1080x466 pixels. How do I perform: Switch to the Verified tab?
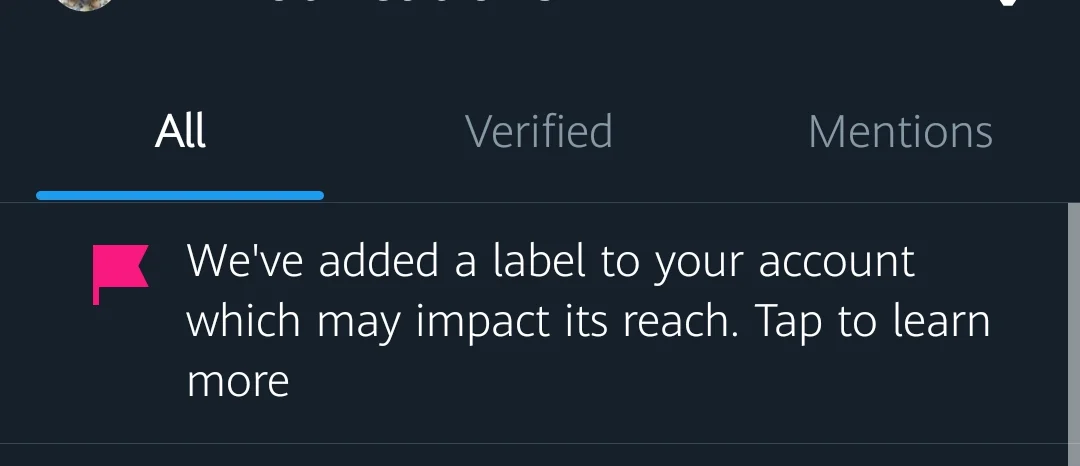(x=538, y=132)
